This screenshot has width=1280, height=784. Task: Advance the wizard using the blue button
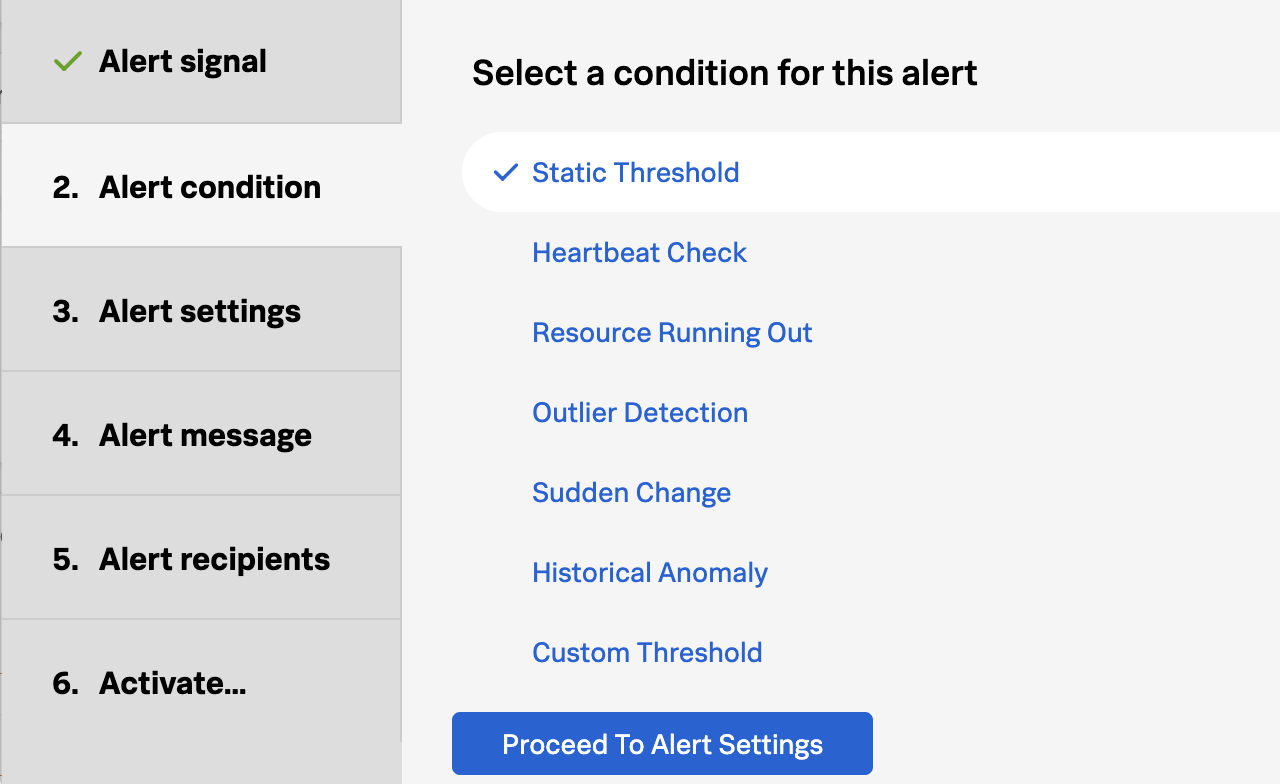(x=662, y=743)
